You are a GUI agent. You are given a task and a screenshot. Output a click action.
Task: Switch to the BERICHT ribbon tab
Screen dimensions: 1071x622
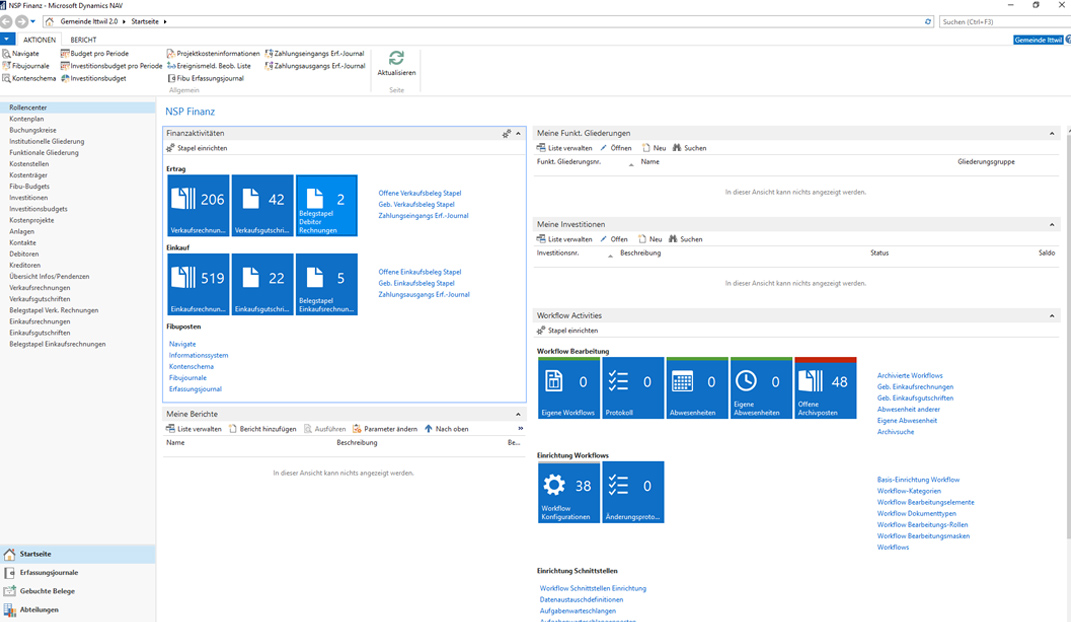coord(83,40)
